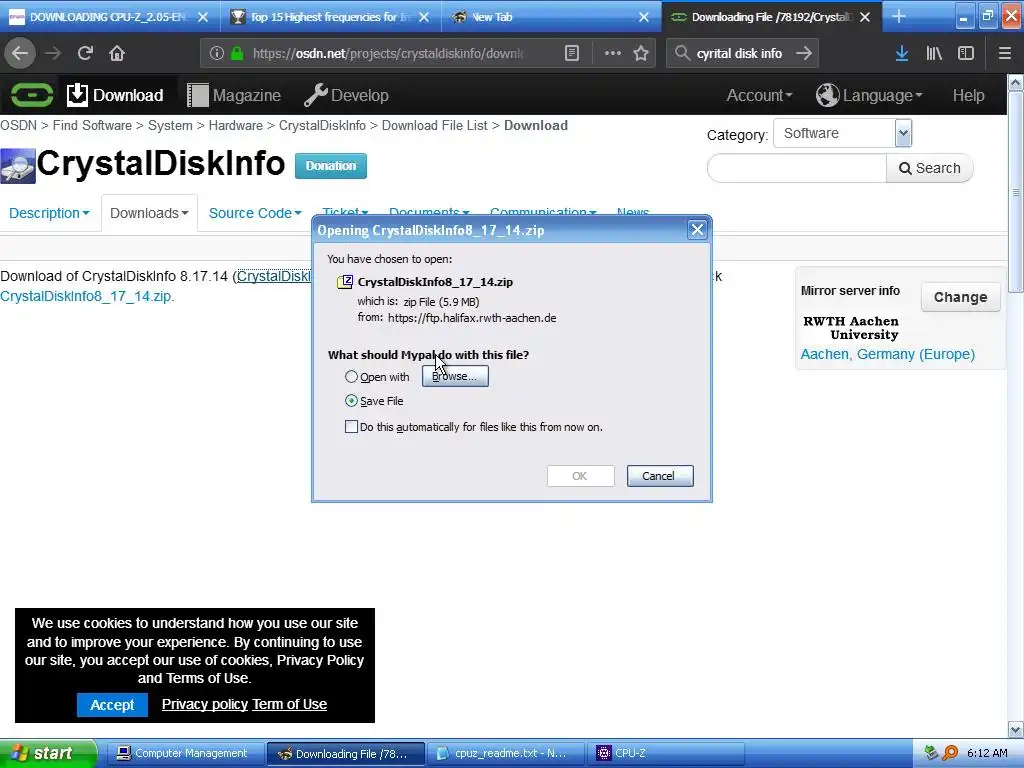Switch to Top 15 Highest frequencies tab
This screenshot has width=1024, height=768.
pyautogui.click(x=331, y=17)
